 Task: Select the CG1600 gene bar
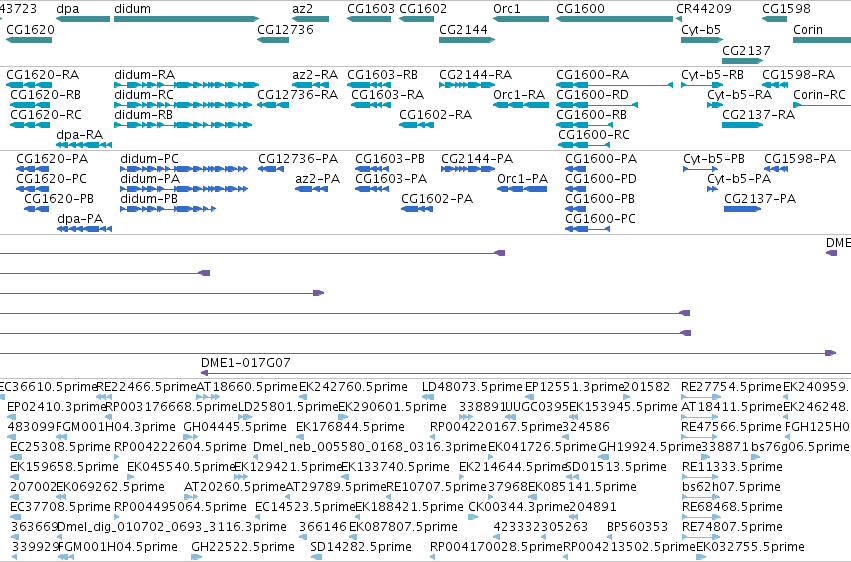[x=614, y=19]
